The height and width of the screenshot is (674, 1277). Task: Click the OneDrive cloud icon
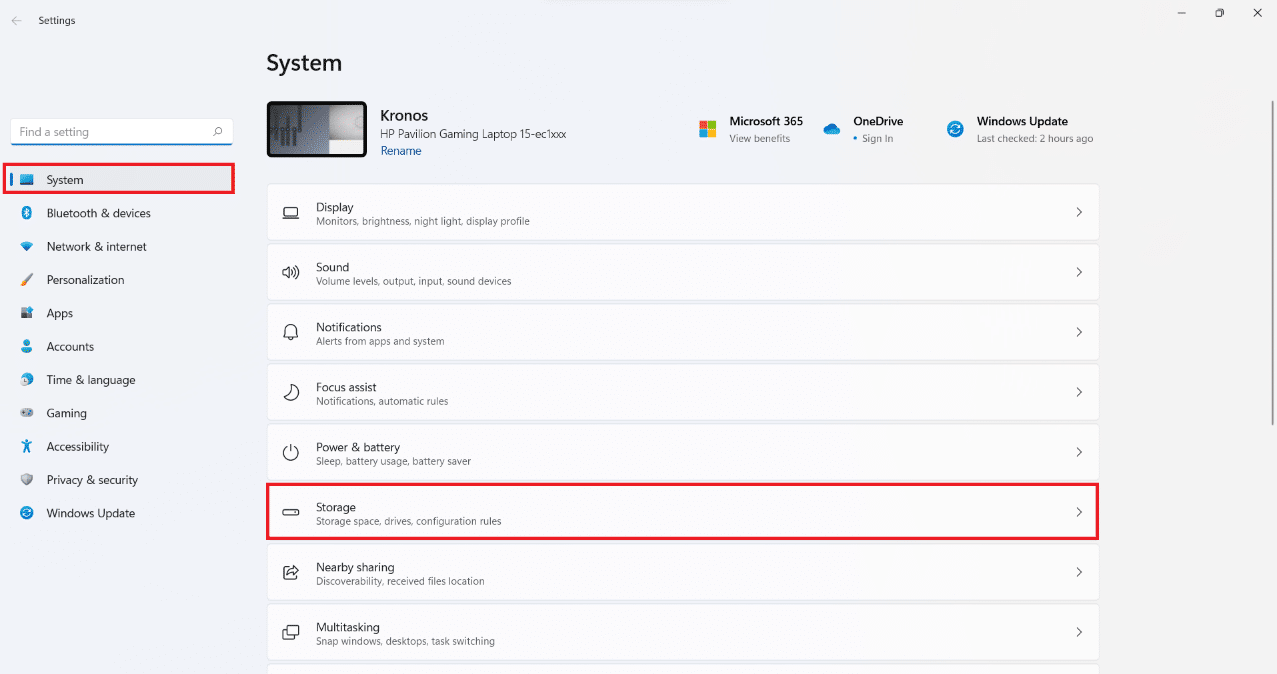831,129
